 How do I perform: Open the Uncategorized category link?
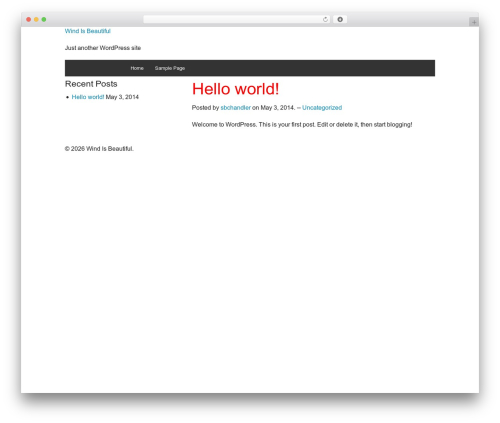coord(322,108)
